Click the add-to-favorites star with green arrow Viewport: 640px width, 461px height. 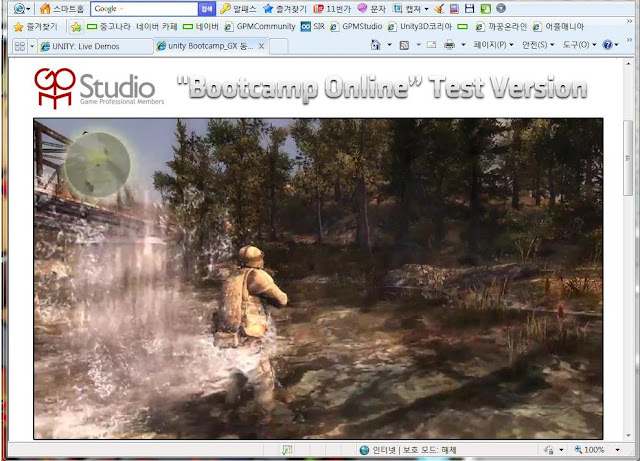click(x=76, y=27)
